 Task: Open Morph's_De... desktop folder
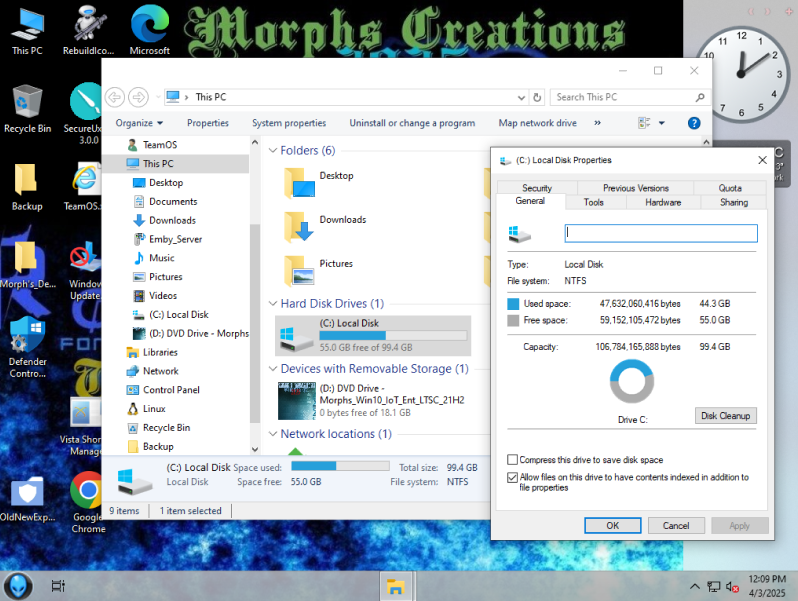pyautogui.click(x=27, y=265)
